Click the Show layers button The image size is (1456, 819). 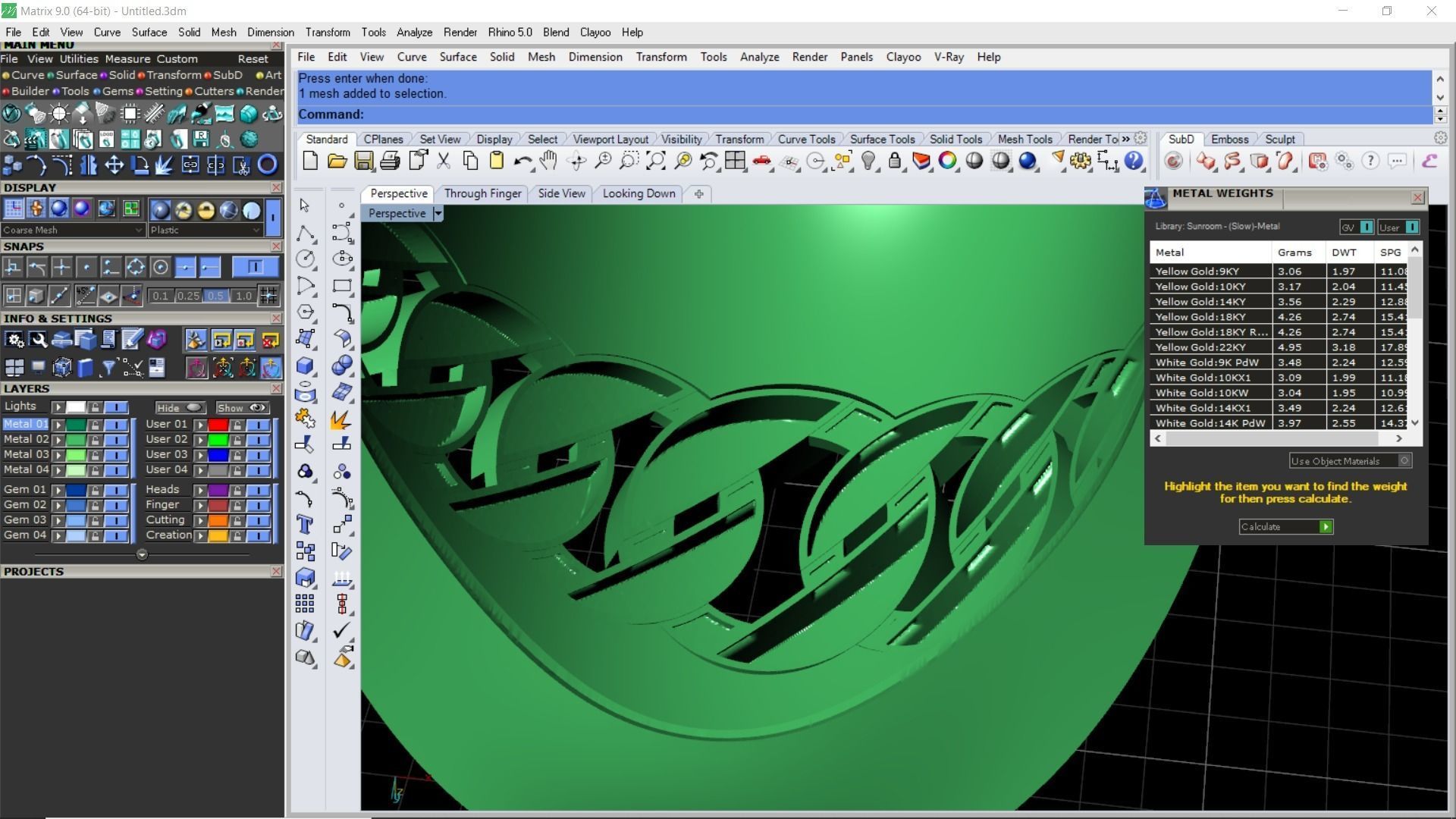tap(242, 408)
